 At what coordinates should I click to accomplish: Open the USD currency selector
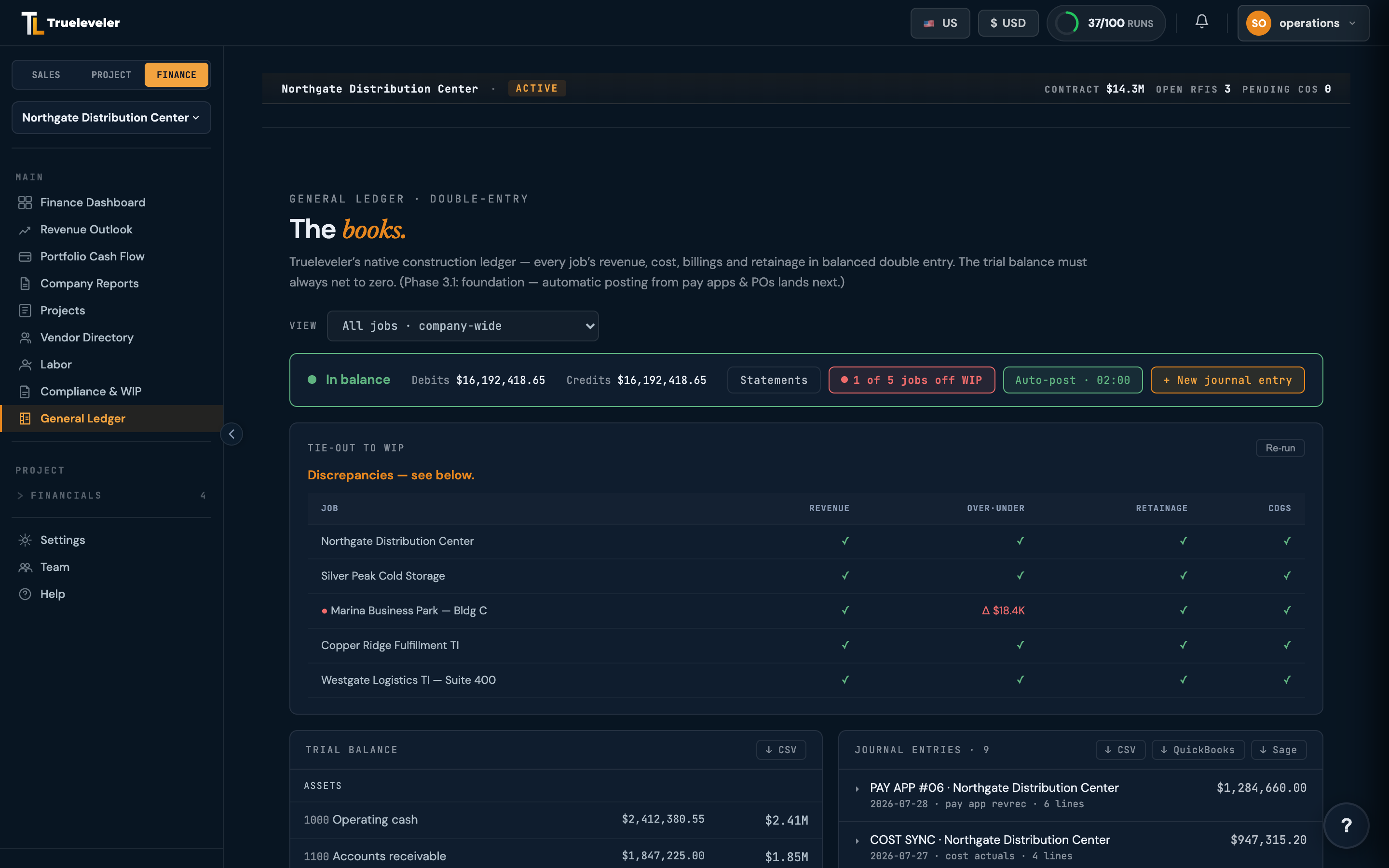point(1008,23)
